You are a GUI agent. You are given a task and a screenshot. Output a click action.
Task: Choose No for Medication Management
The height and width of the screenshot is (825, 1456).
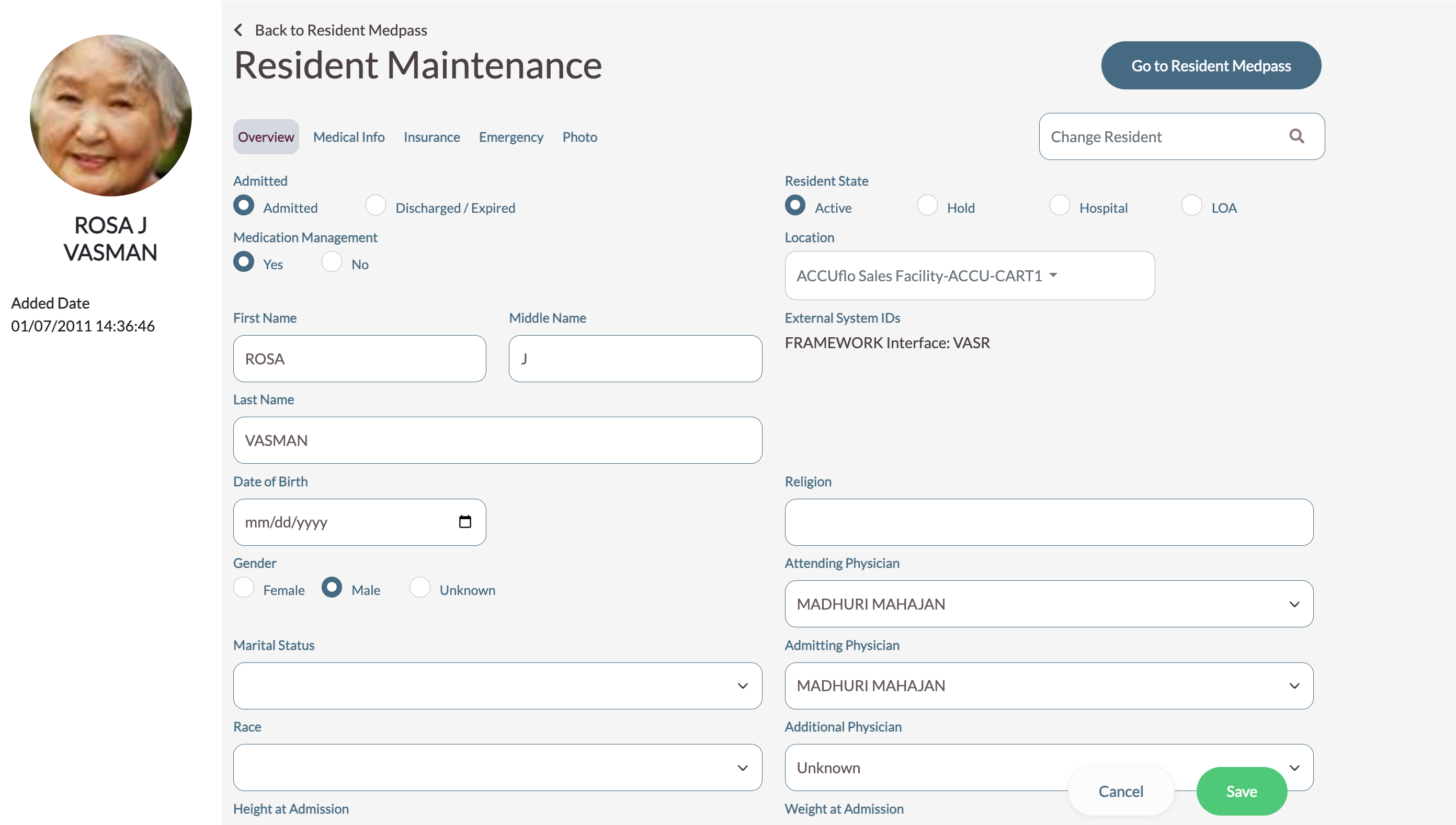click(332, 262)
